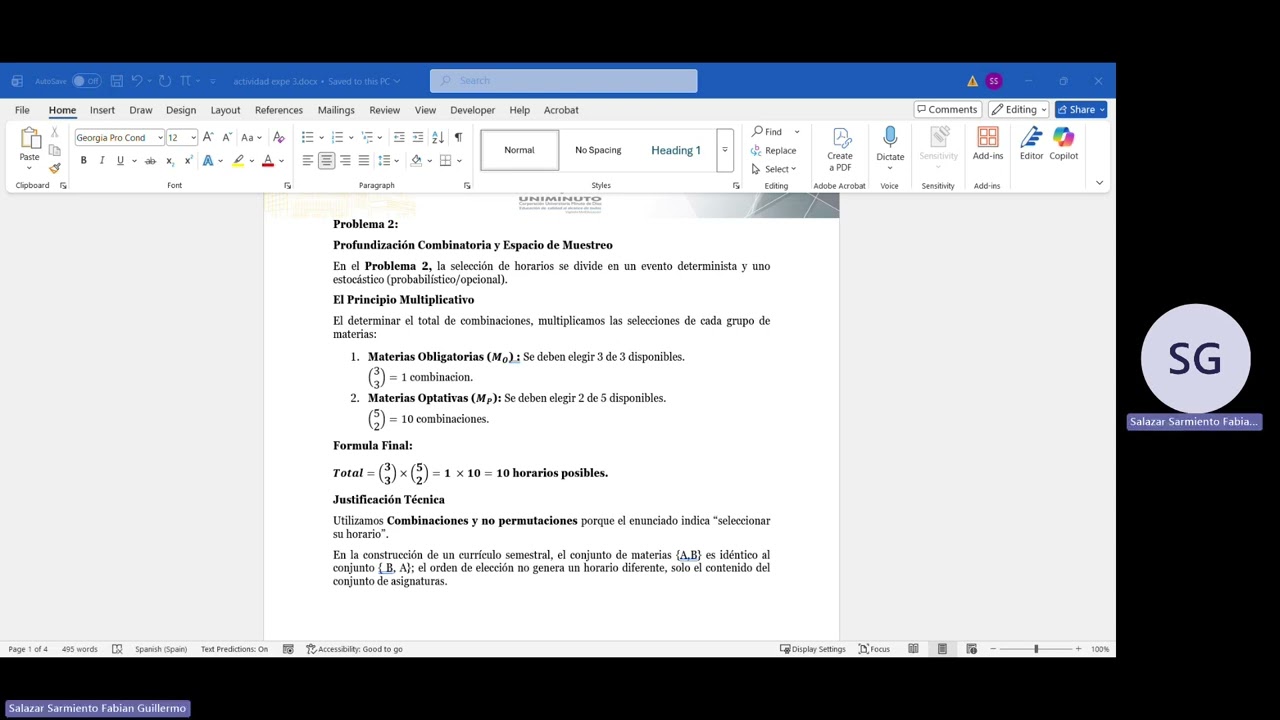
Task: Toggle the AutoSave switch
Action: tap(87, 81)
